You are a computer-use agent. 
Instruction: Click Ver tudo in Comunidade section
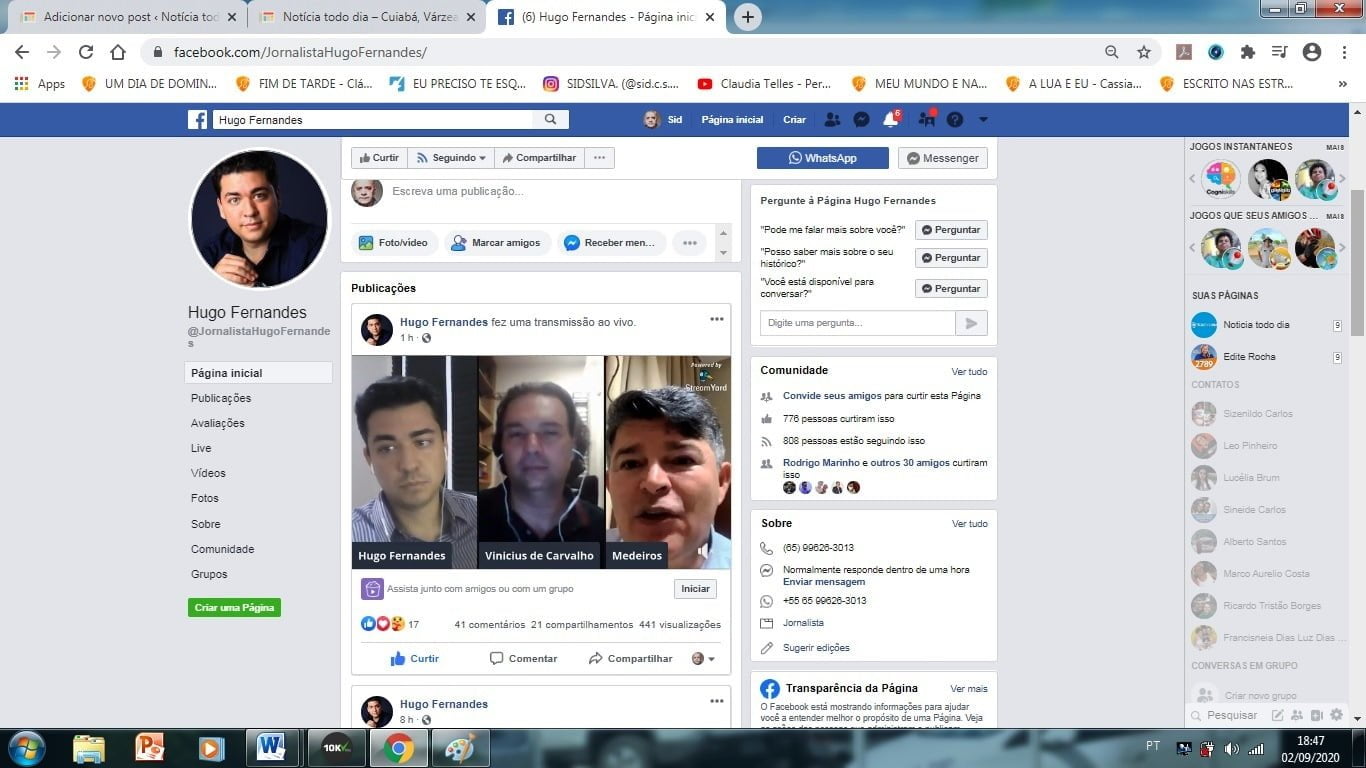pos(969,371)
